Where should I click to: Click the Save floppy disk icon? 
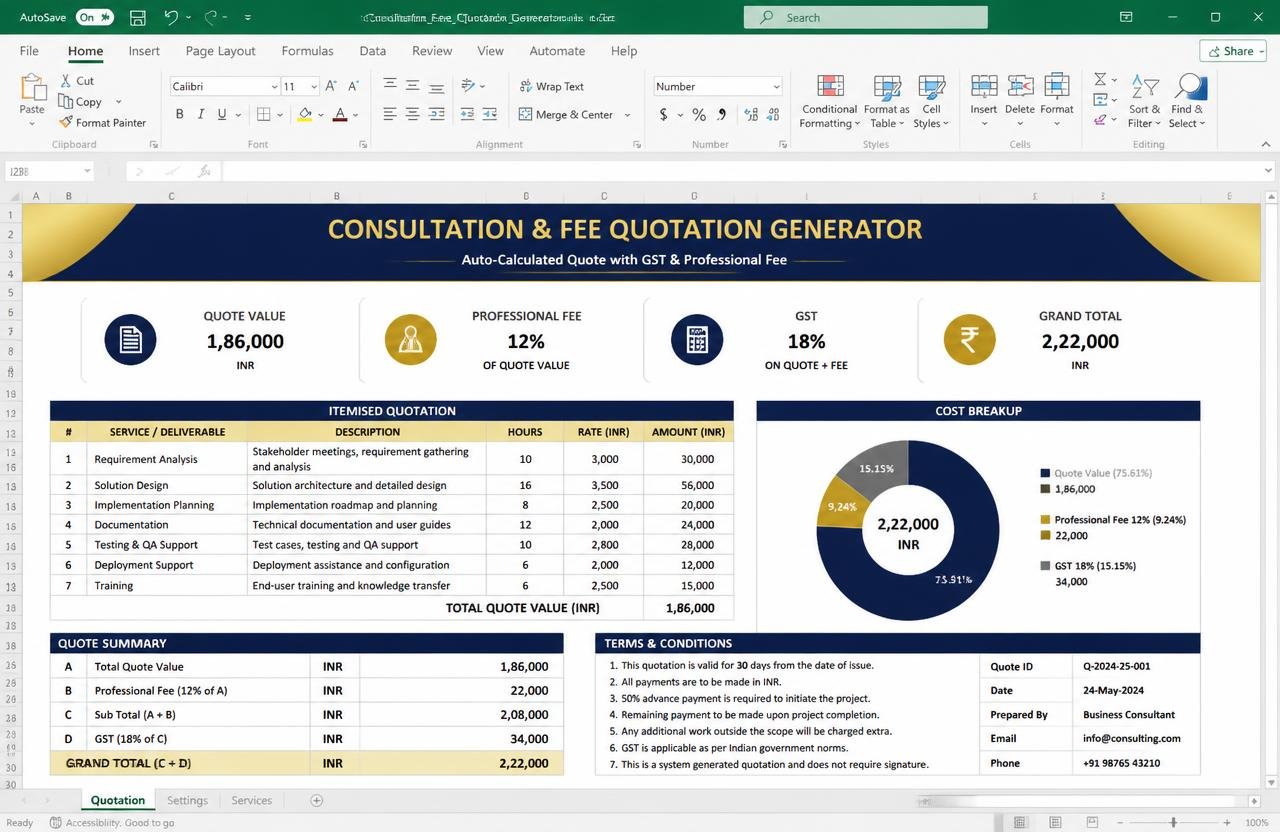click(x=138, y=17)
